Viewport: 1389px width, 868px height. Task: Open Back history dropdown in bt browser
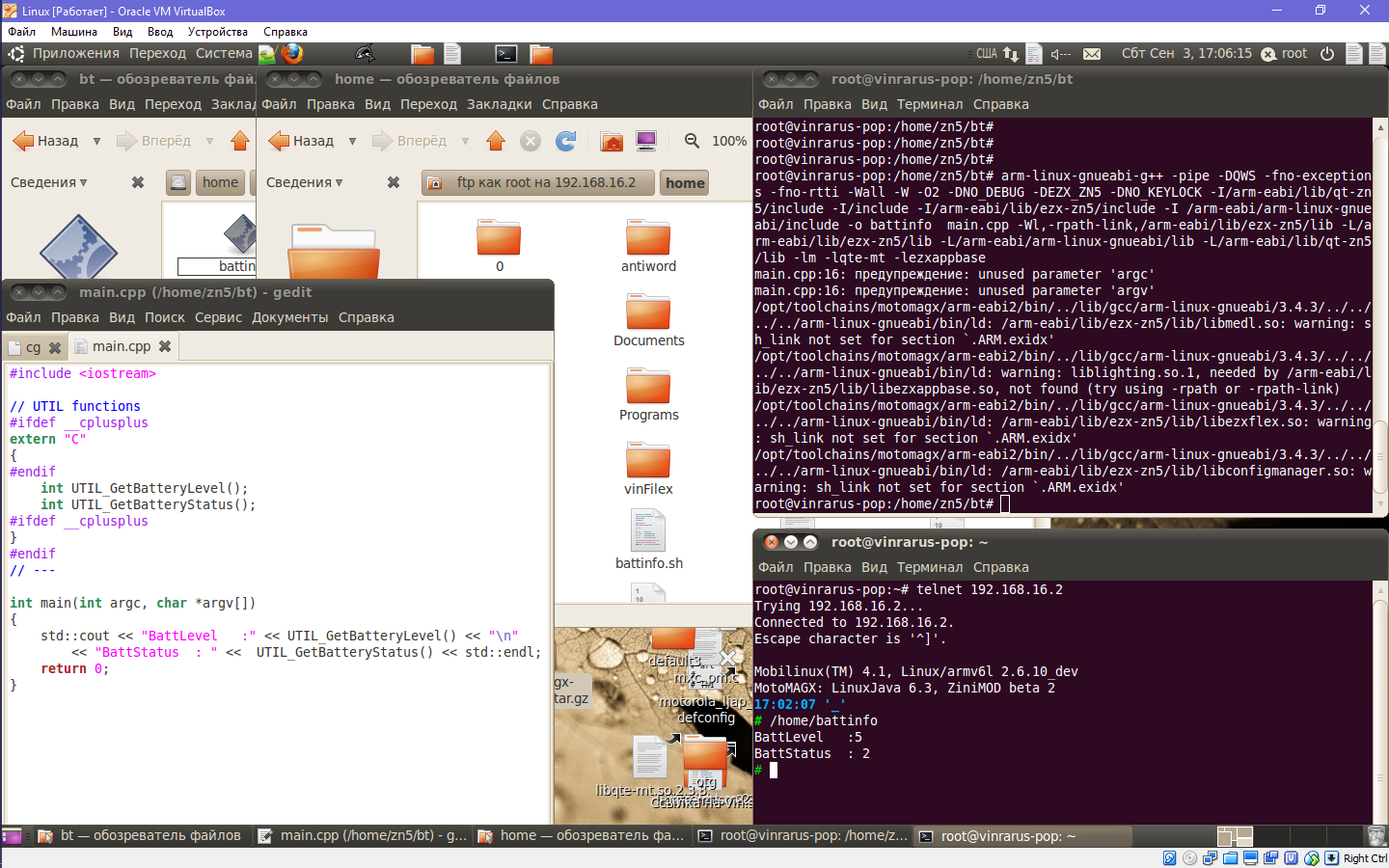pyautogui.click(x=96, y=141)
